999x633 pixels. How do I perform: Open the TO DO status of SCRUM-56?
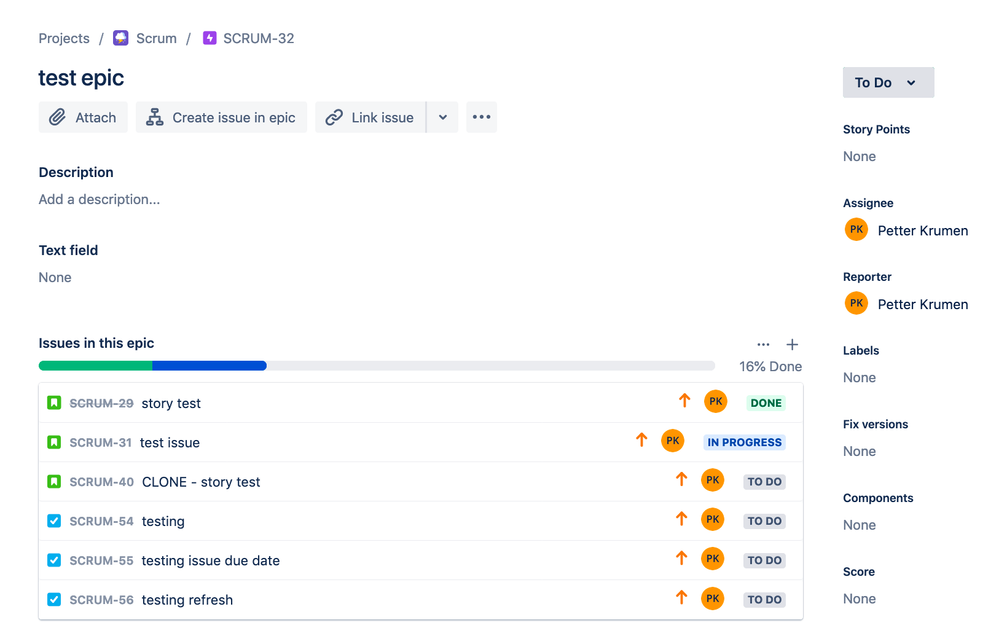[x=765, y=600]
